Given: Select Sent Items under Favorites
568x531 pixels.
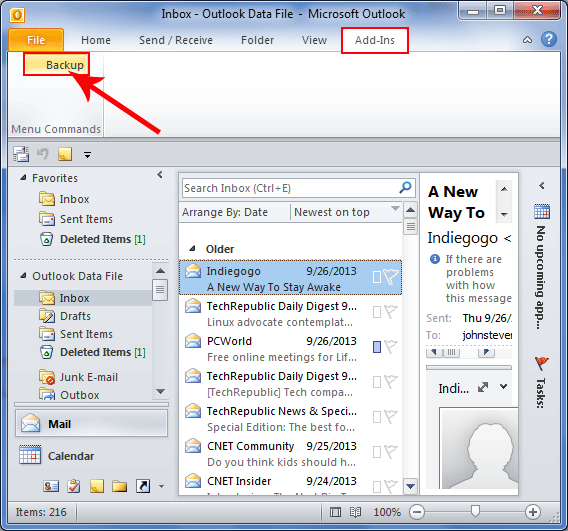Looking at the screenshot, I should click(86, 219).
